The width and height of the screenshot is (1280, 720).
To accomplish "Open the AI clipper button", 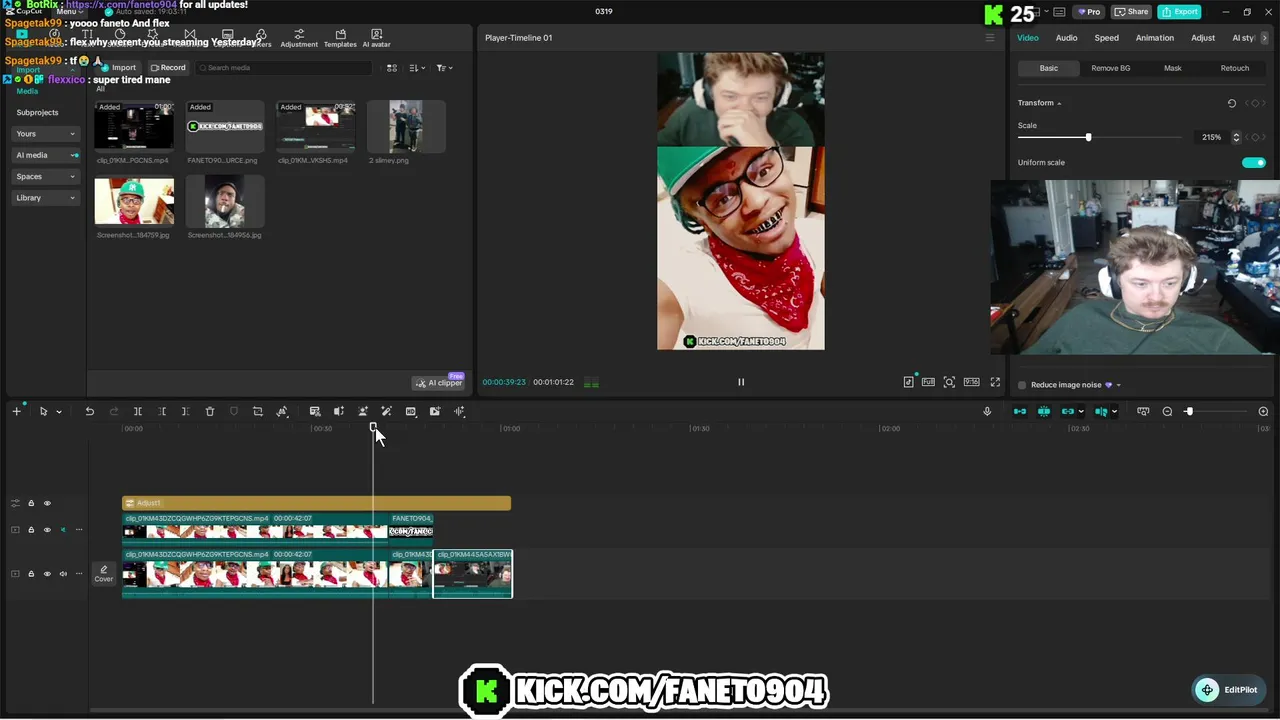I will coord(439,383).
